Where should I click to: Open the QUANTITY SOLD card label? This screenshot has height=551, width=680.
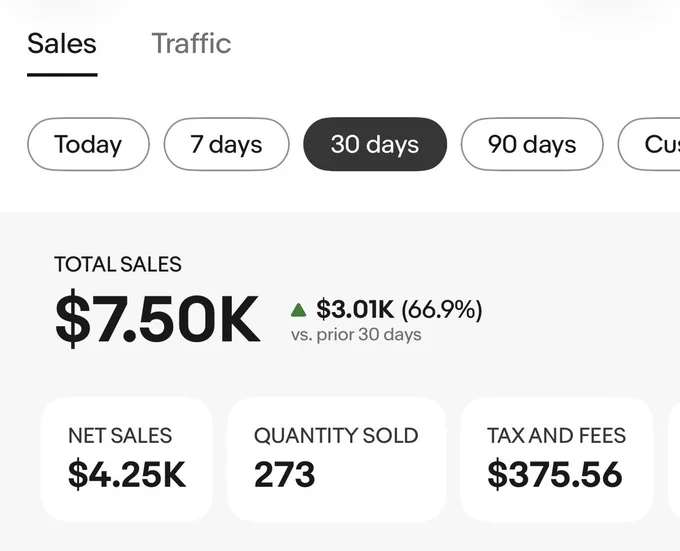pos(336,436)
